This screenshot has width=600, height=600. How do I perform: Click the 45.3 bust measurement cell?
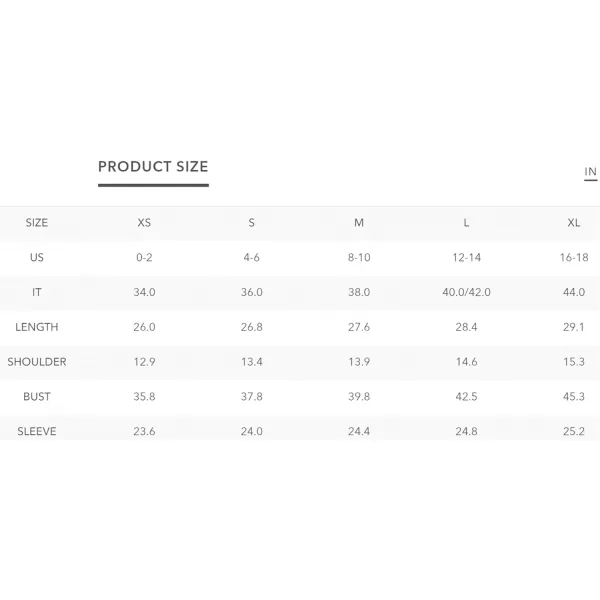(x=574, y=397)
